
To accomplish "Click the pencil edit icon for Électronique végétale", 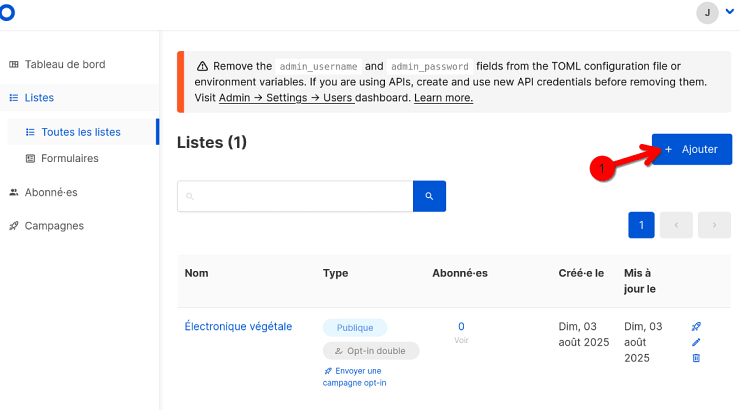I will pos(696,342).
